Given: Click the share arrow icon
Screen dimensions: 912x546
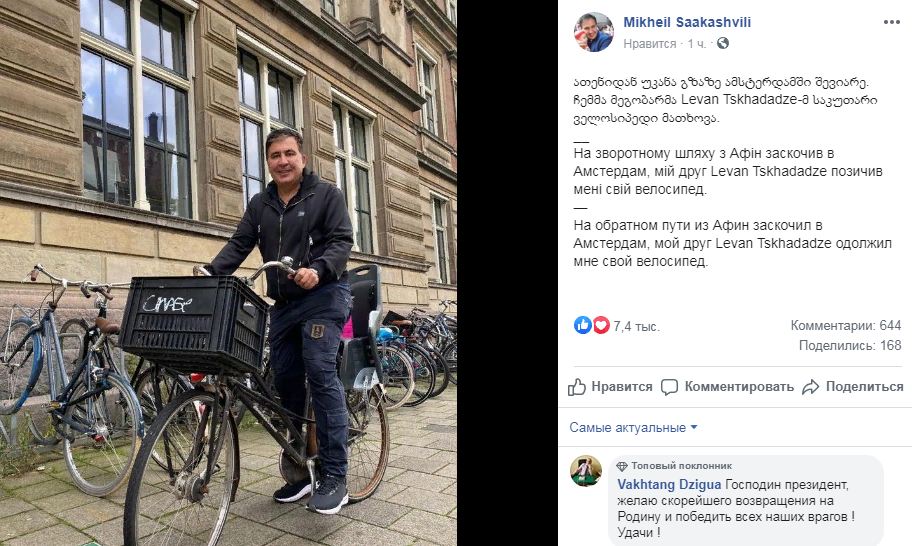Looking at the screenshot, I should tap(810, 387).
